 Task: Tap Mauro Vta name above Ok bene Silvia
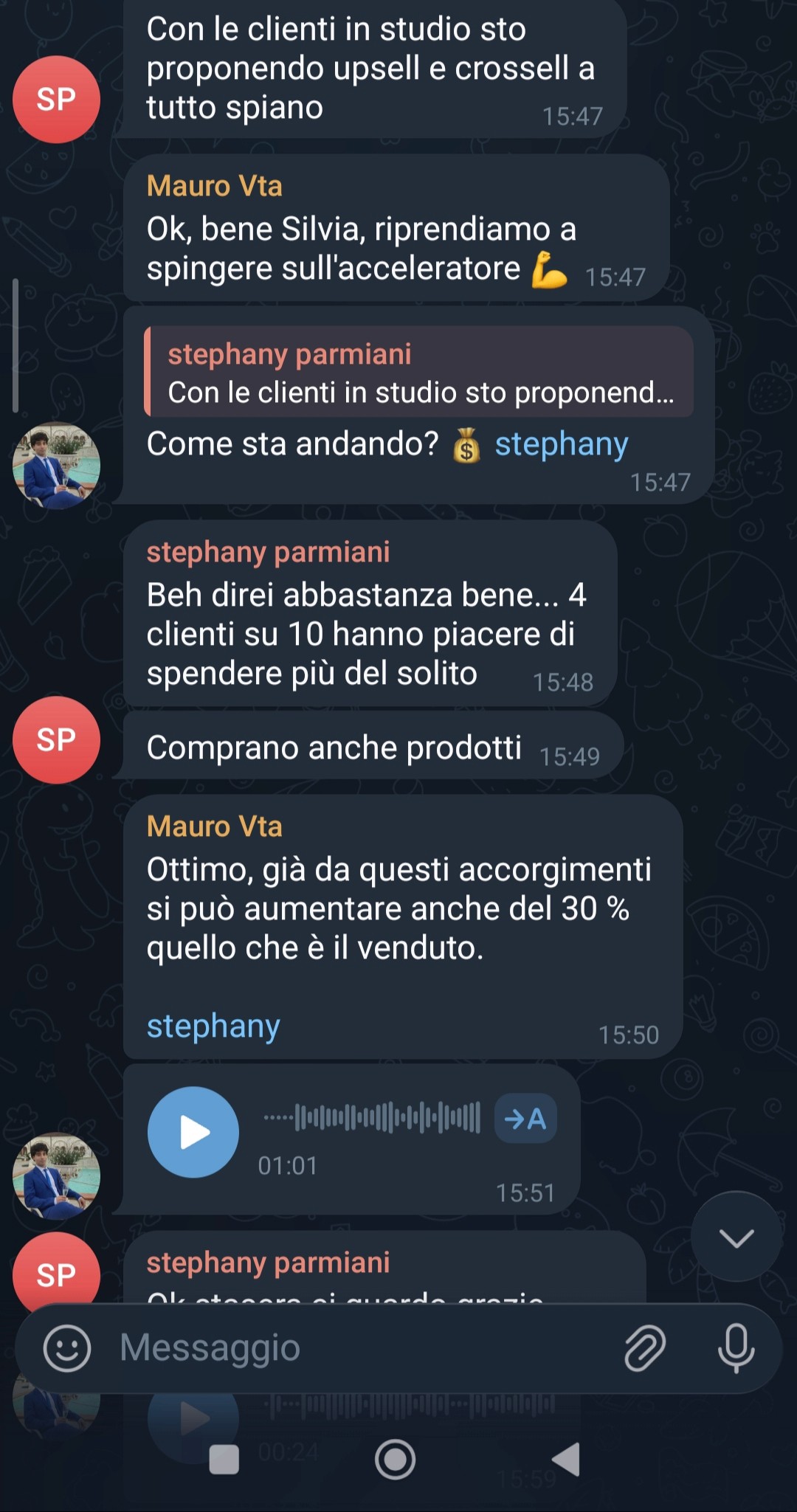point(215,186)
